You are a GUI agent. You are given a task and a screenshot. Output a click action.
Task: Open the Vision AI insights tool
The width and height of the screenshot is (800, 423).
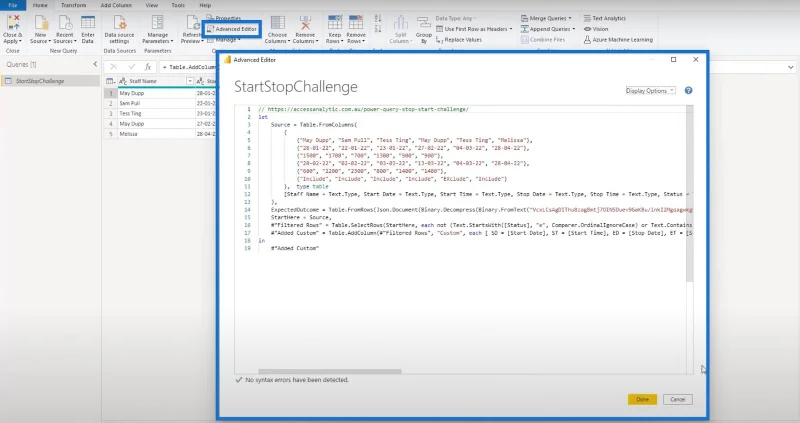tap(596, 29)
